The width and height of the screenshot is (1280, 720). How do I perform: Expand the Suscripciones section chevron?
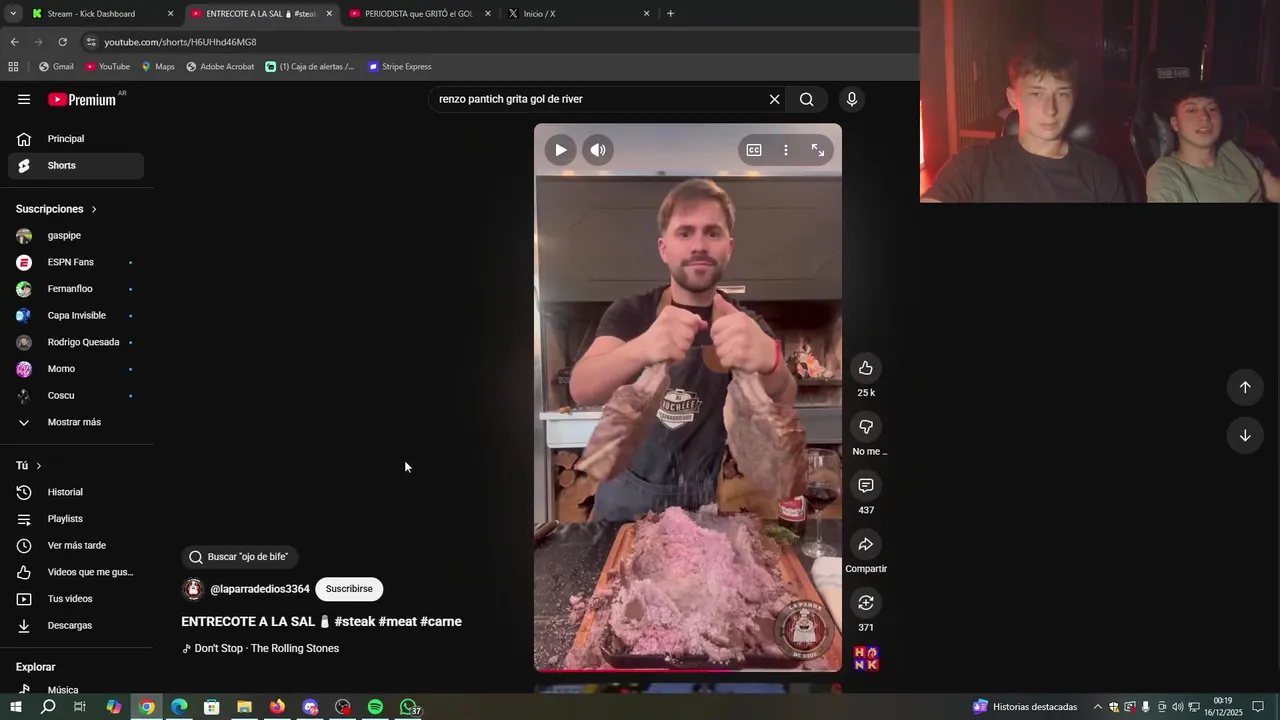(x=94, y=209)
